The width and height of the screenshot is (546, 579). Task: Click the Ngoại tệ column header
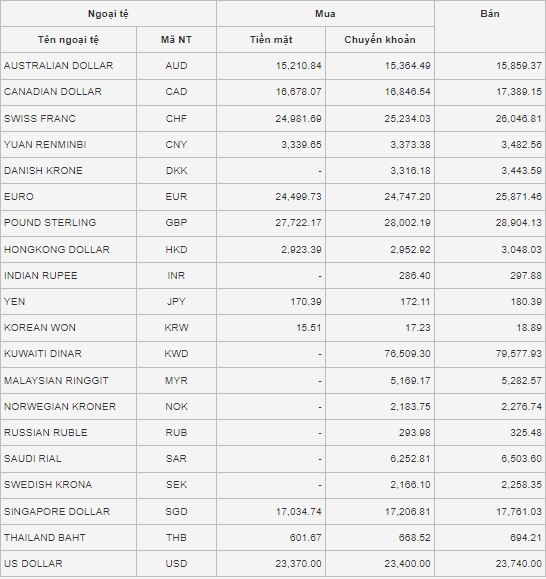[x=108, y=14]
